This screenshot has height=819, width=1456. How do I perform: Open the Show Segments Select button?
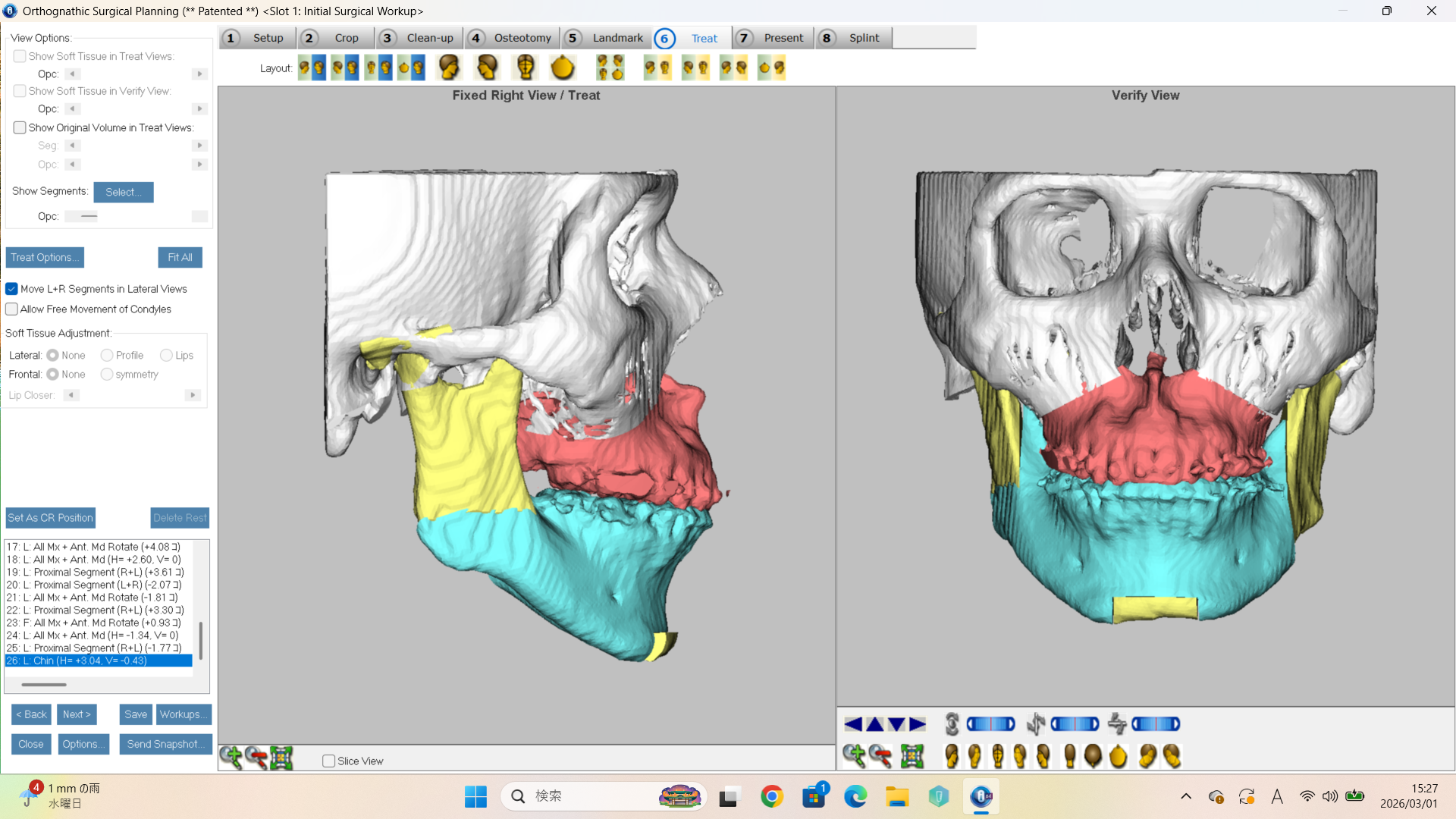click(x=124, y=192)
